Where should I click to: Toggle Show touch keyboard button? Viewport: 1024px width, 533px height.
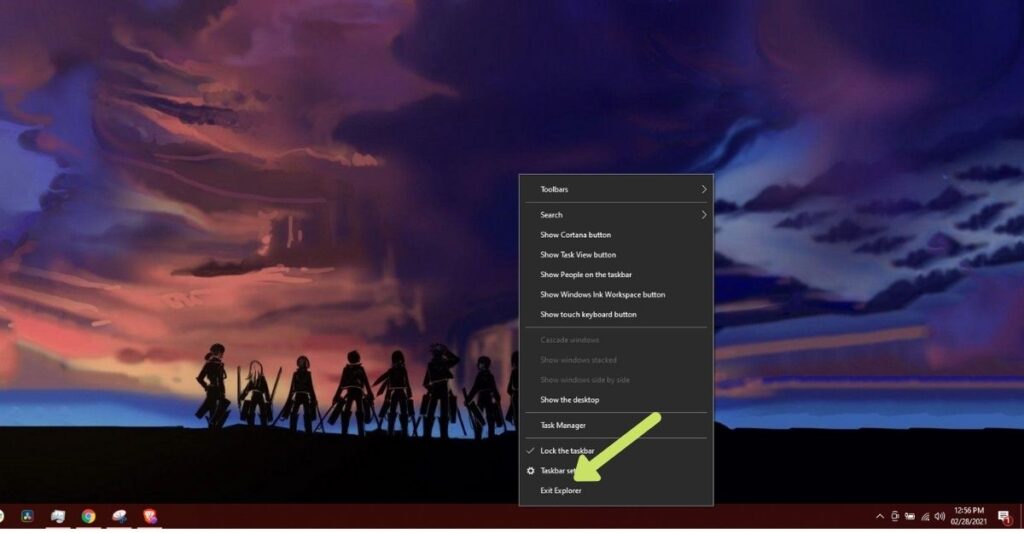point(616,314)
